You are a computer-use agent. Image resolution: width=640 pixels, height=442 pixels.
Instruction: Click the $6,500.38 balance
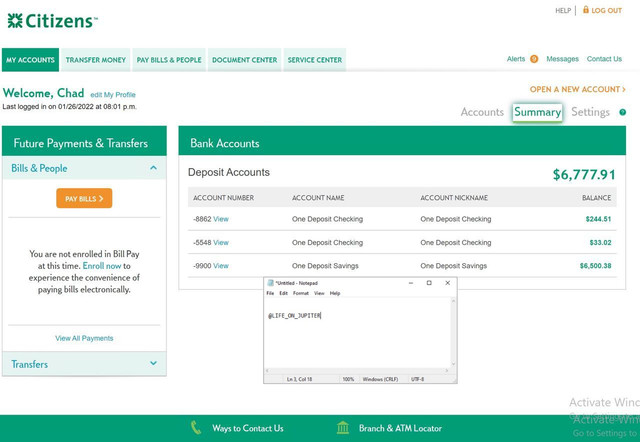pyautogui.click(x=596, y=266)
